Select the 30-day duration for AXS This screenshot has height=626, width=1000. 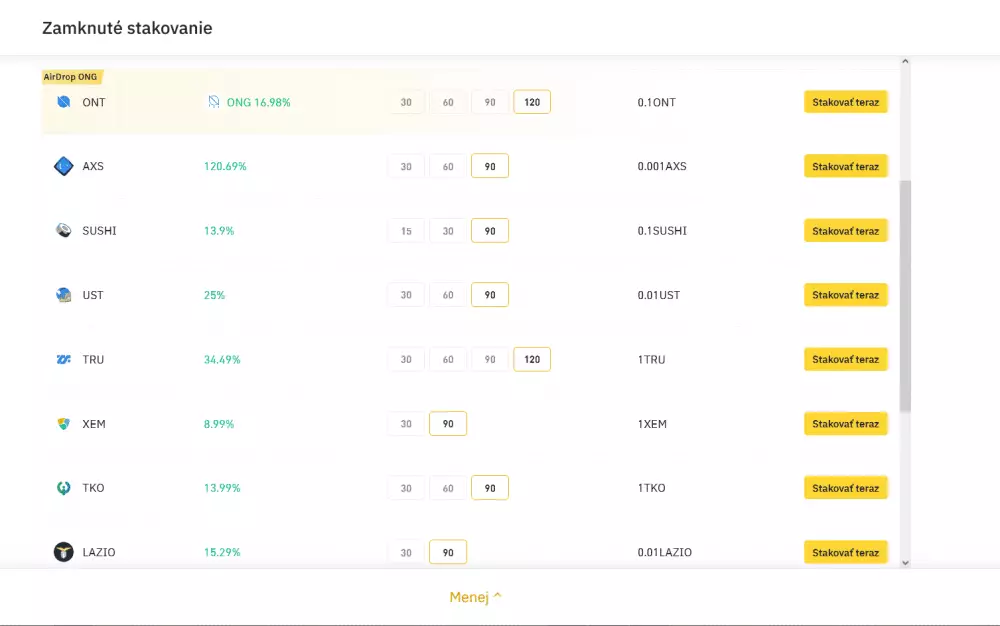406,165
